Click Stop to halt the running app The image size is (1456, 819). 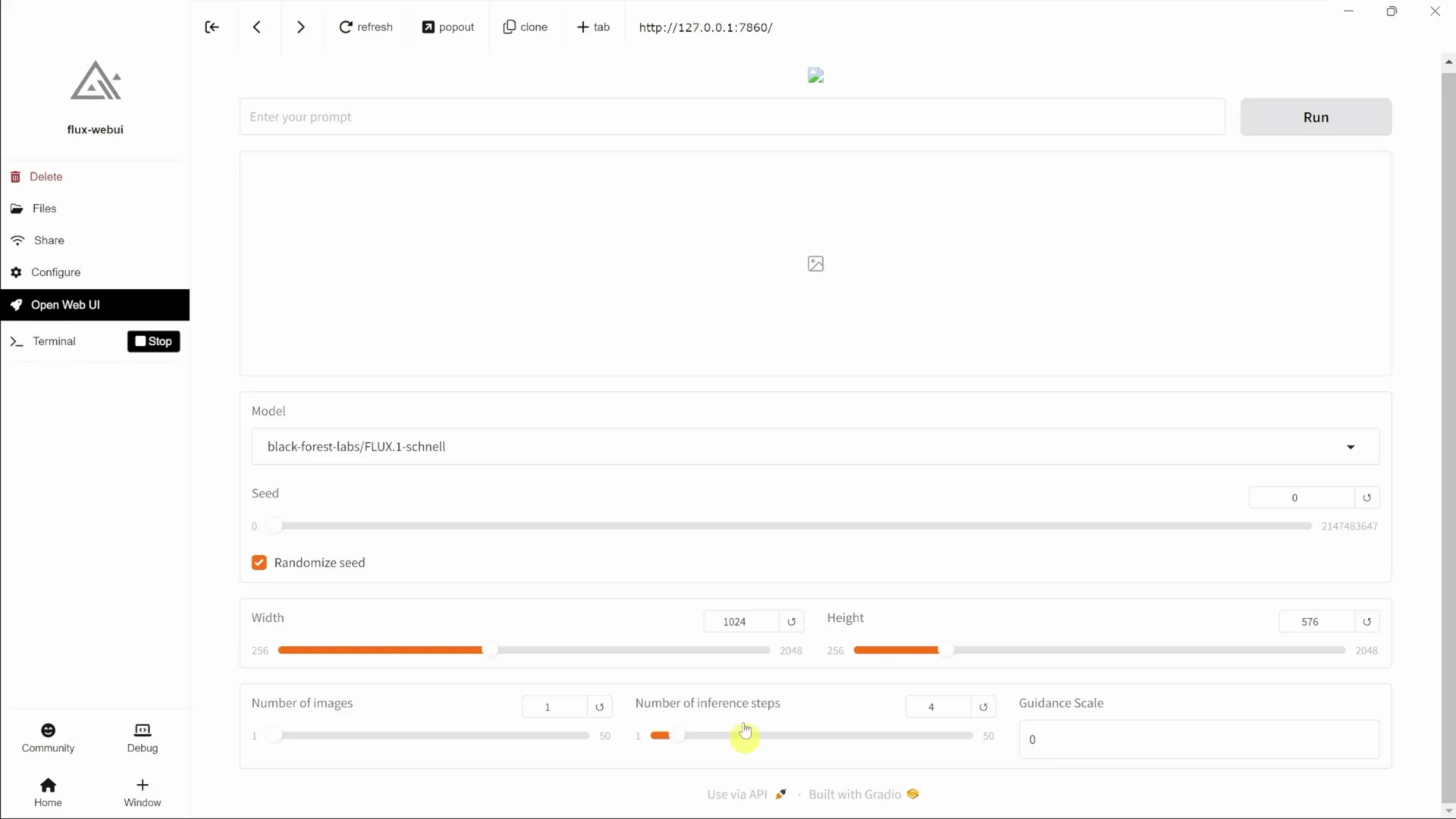153,341
